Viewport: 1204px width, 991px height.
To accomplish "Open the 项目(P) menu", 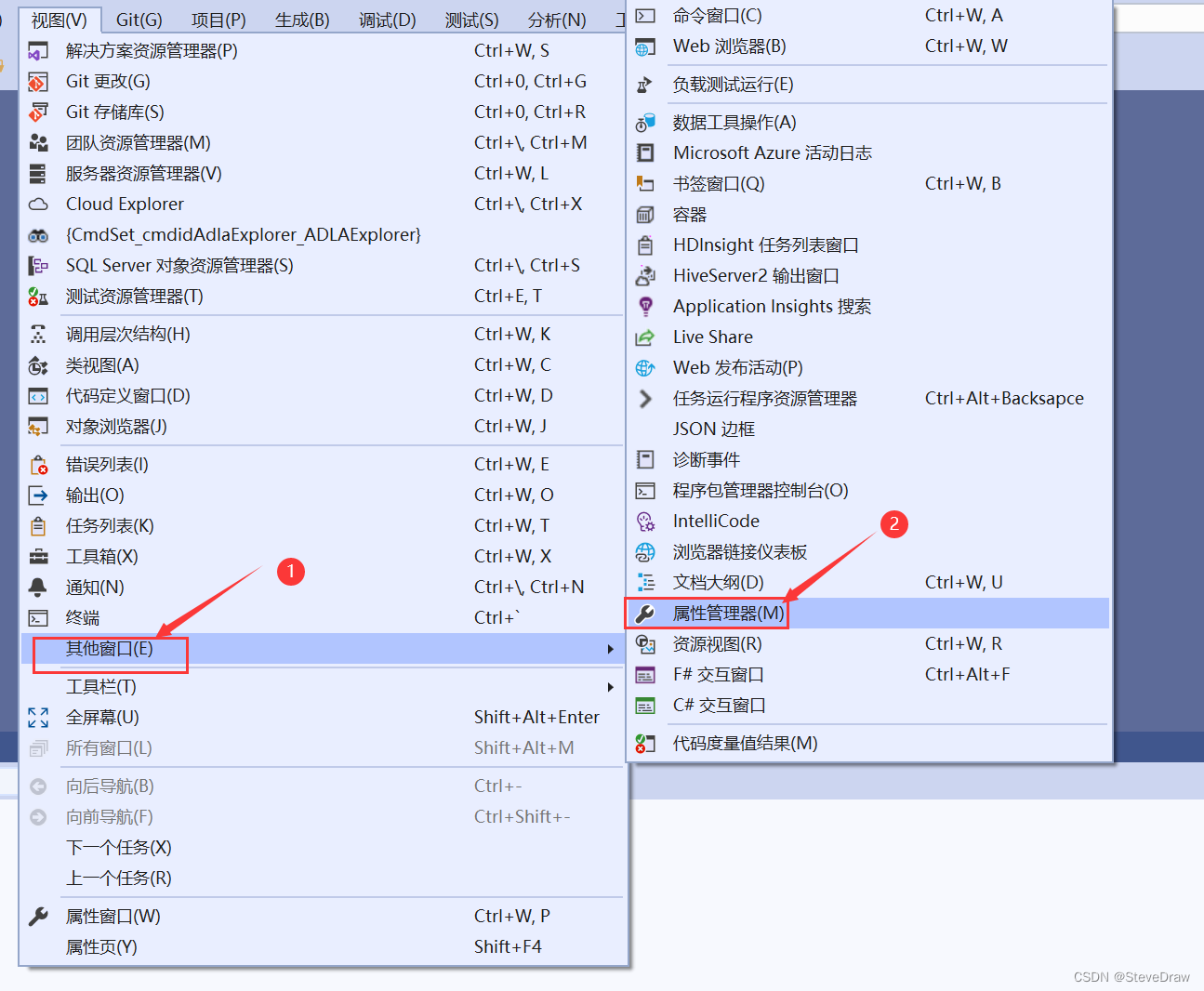I will coord(218,20).
